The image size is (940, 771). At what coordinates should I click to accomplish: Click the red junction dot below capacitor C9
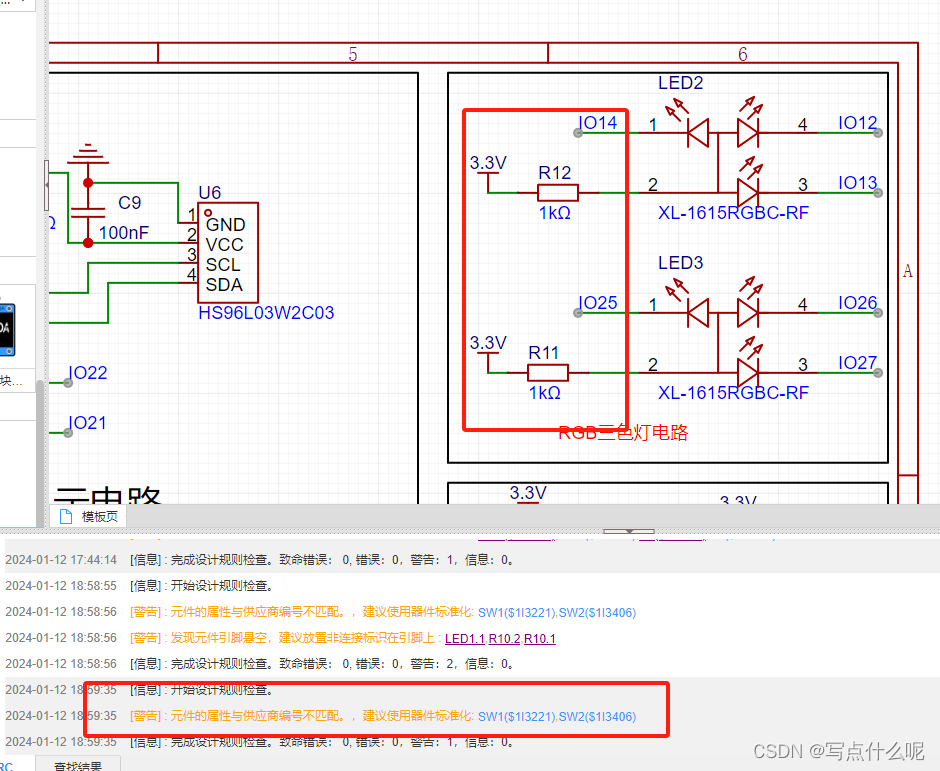click(x=88, y=243)
